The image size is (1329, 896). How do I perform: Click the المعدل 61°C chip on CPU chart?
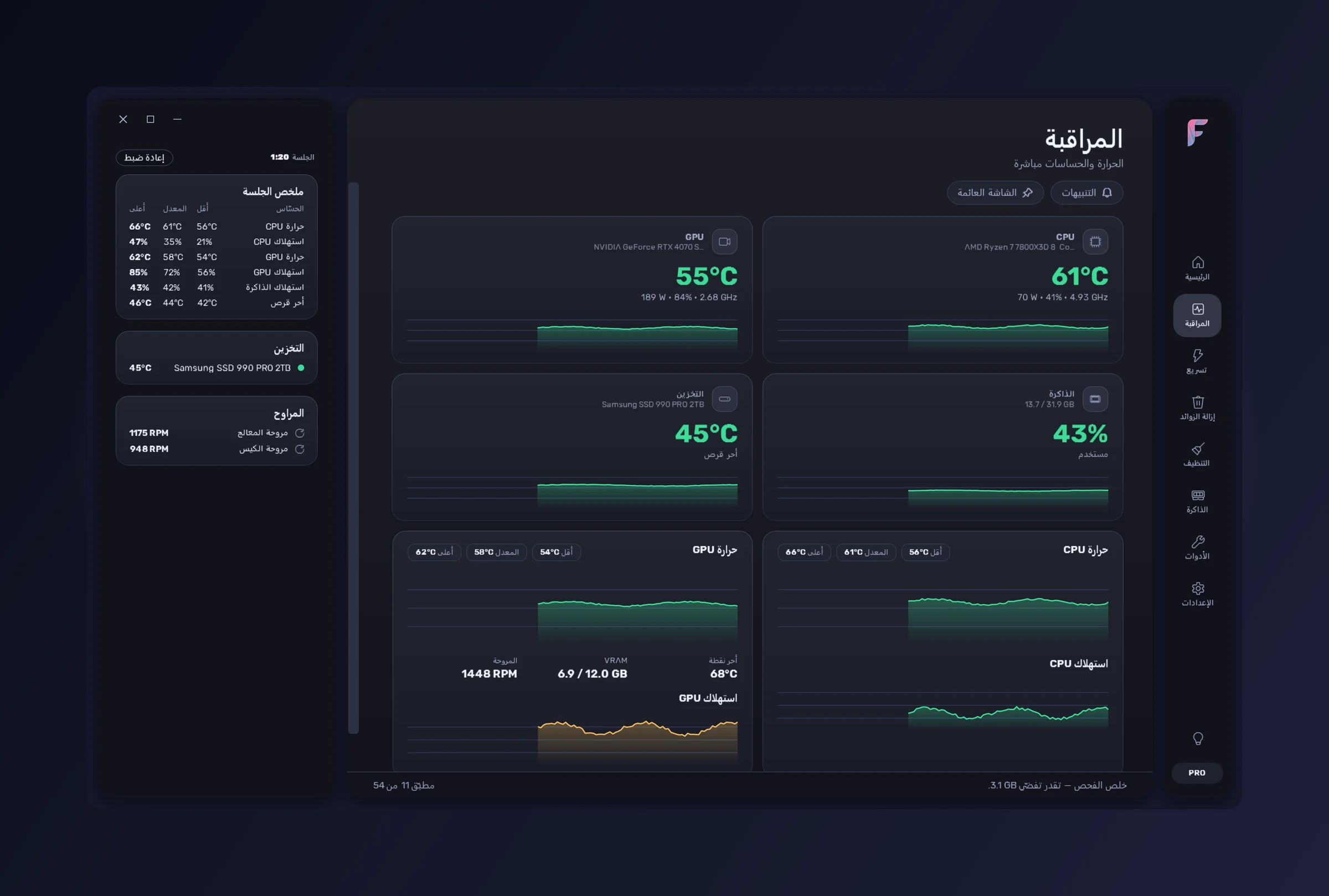pyautogui.click(x=866, y=552)
